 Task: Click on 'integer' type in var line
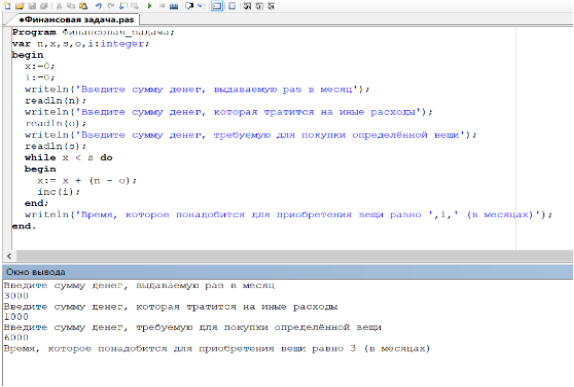(122, 44)
